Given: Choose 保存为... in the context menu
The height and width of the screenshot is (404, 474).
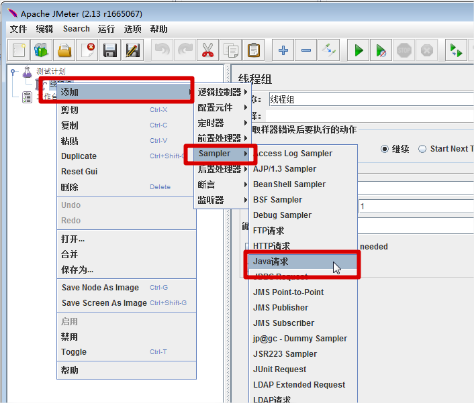Looking at the screenshot, I should click(126, 270).
